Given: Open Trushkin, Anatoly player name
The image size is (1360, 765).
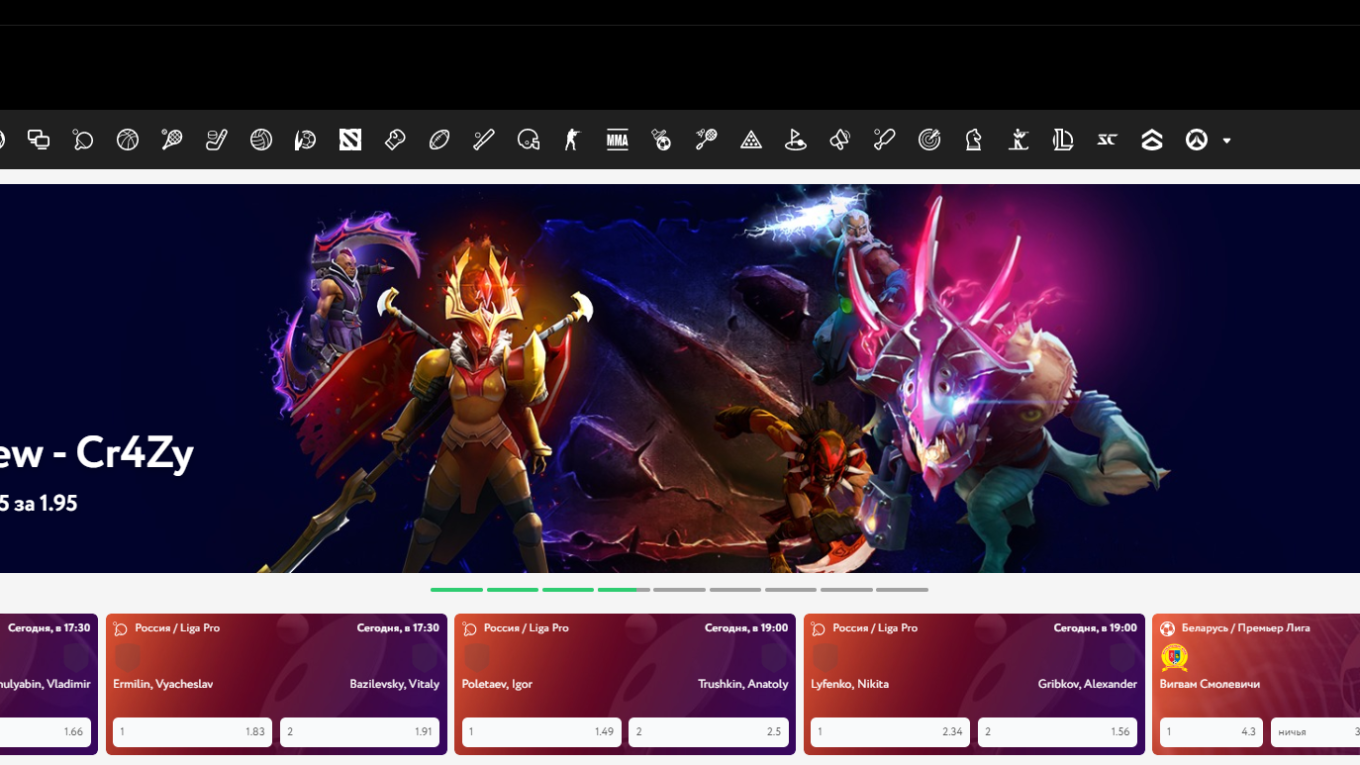Looking at the screenshot, I should [743, 684].
